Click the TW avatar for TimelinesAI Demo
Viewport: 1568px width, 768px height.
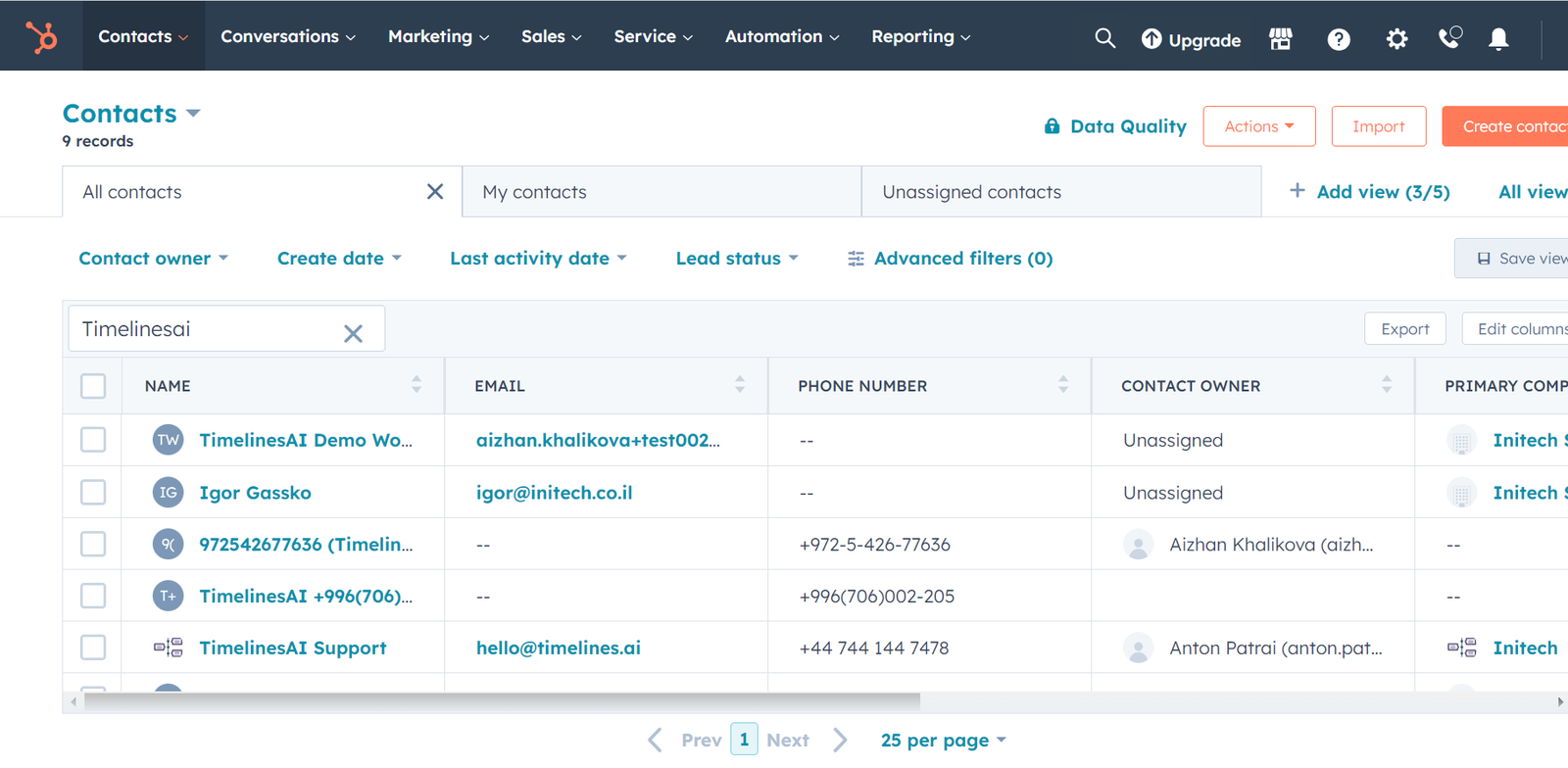pyautogui.click(x=169, y=440)
